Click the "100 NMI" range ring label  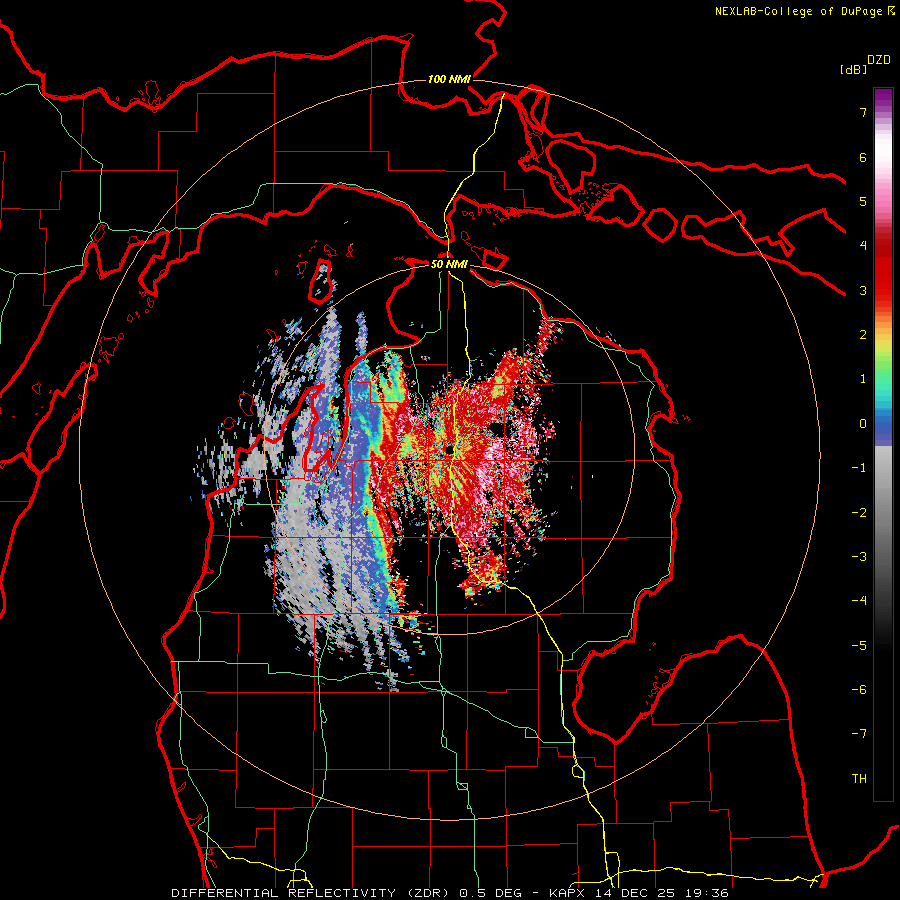(x=449, y=79)
